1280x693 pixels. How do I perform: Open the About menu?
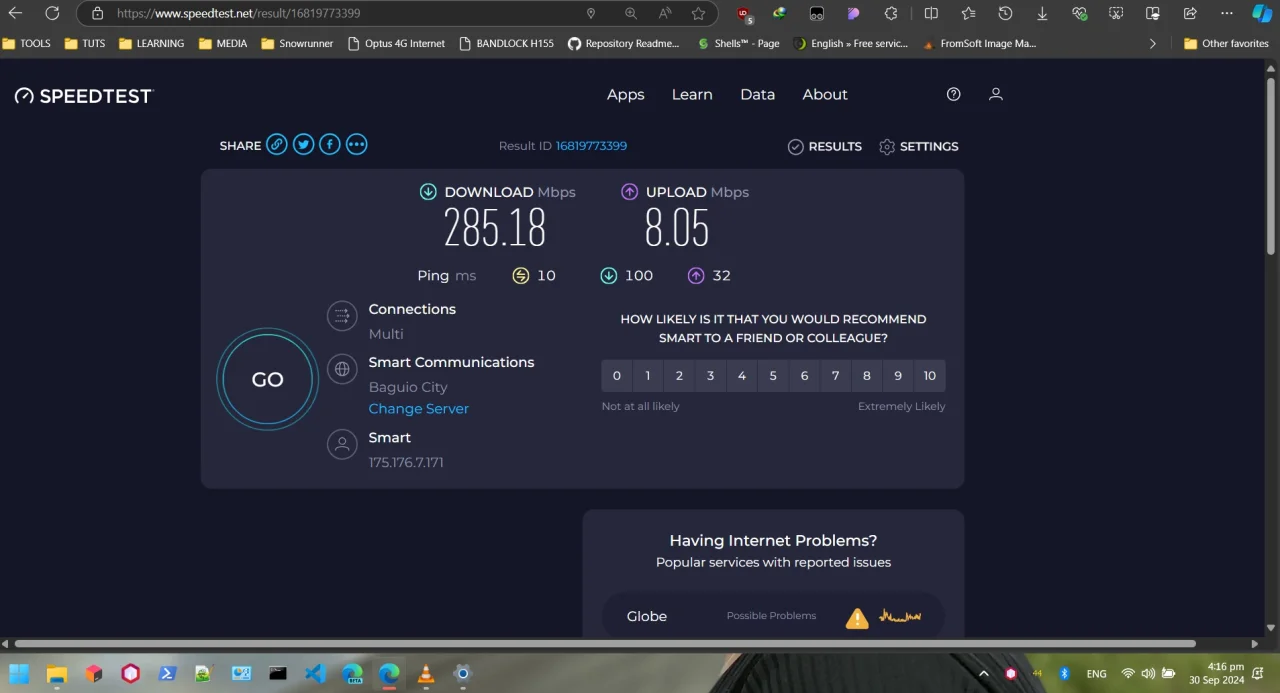point(824,94)
